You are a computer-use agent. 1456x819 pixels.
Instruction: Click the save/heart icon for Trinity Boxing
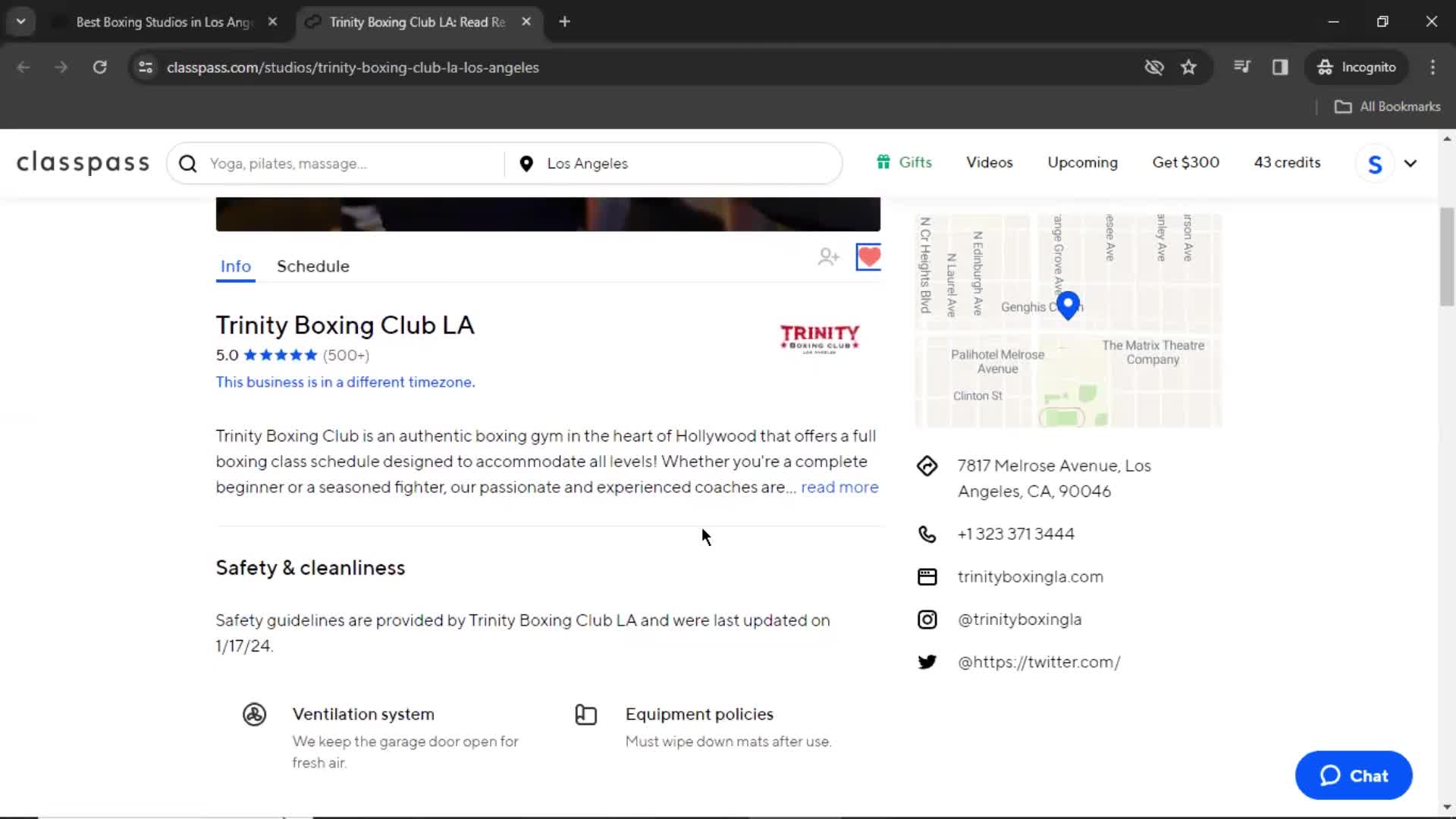pos(868,257)
